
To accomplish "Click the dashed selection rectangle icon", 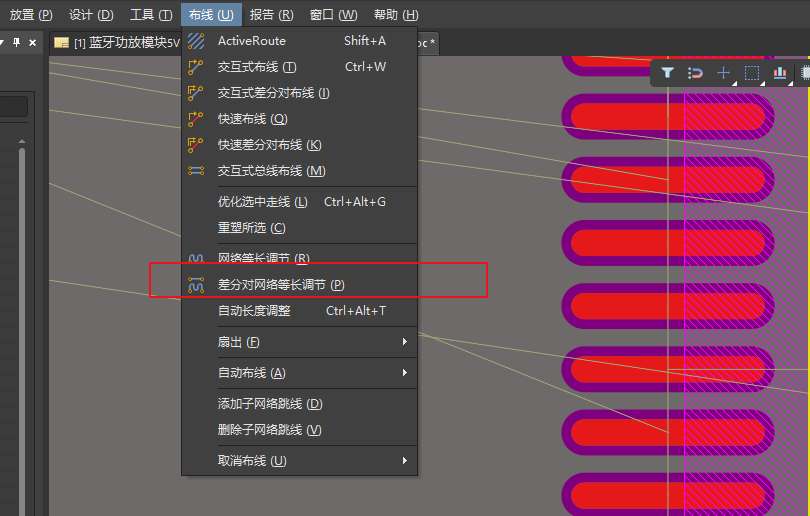I will (752, 73).
